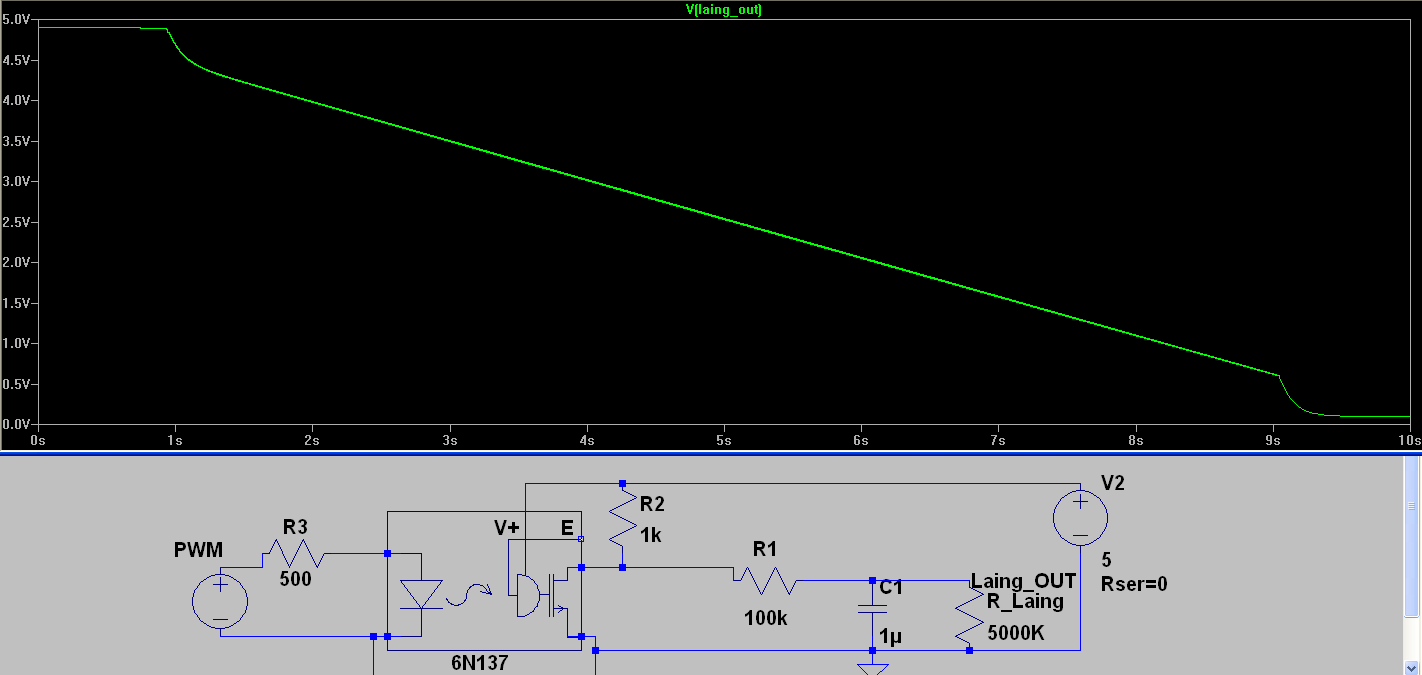Image resolution: width=1422 pixels, height=675 pixels.
Task: Click the 5.0V vertical axis label
Action: point(15,19)
